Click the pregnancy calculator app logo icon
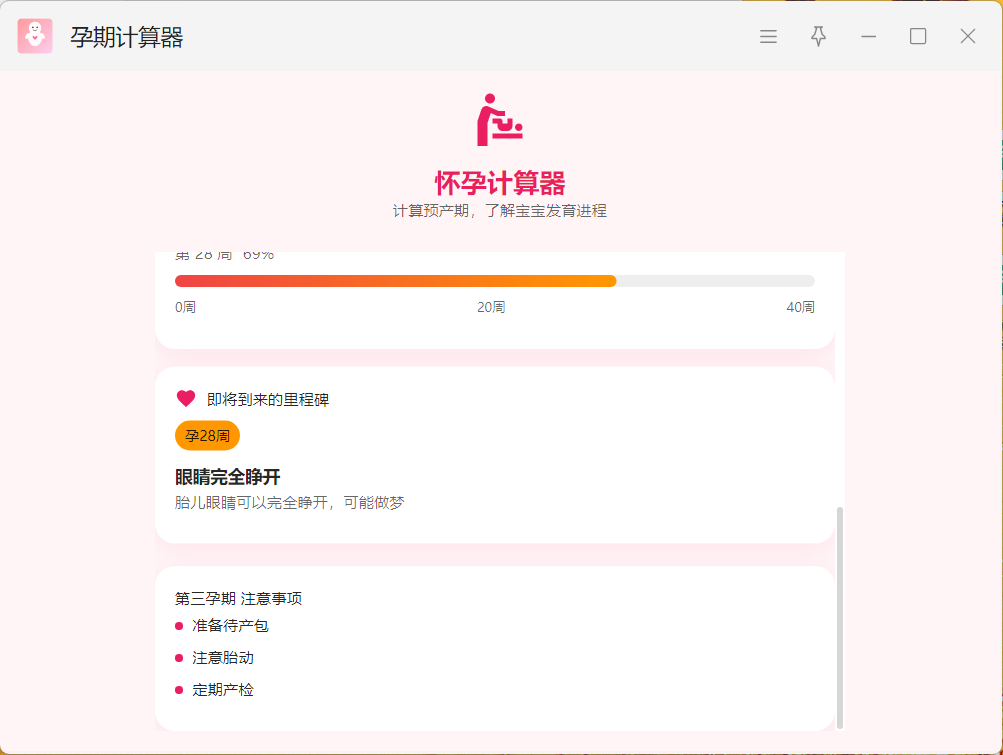The image size is (1003, 755). pos(35,37)
